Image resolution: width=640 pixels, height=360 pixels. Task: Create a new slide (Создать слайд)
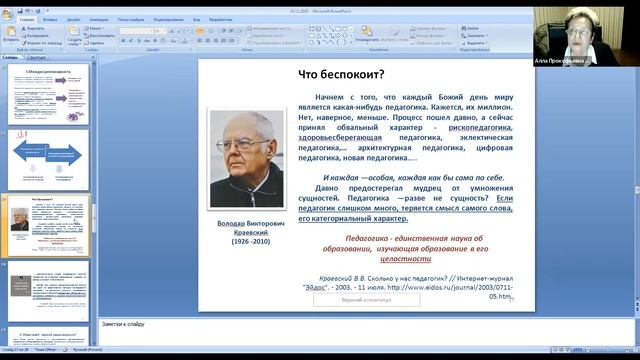tap(74, 35)
